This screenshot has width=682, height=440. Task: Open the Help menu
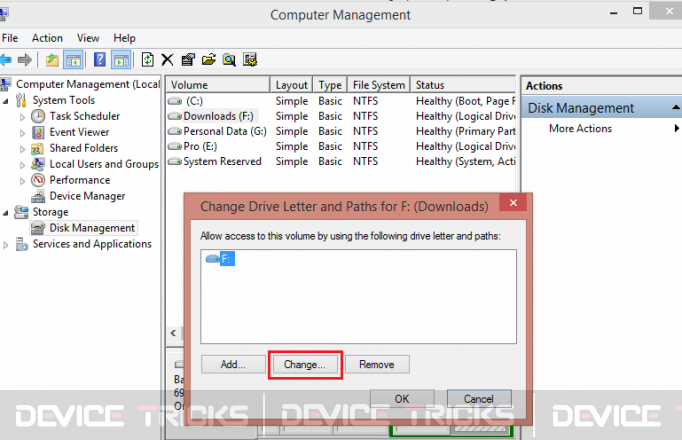(124, 38)
